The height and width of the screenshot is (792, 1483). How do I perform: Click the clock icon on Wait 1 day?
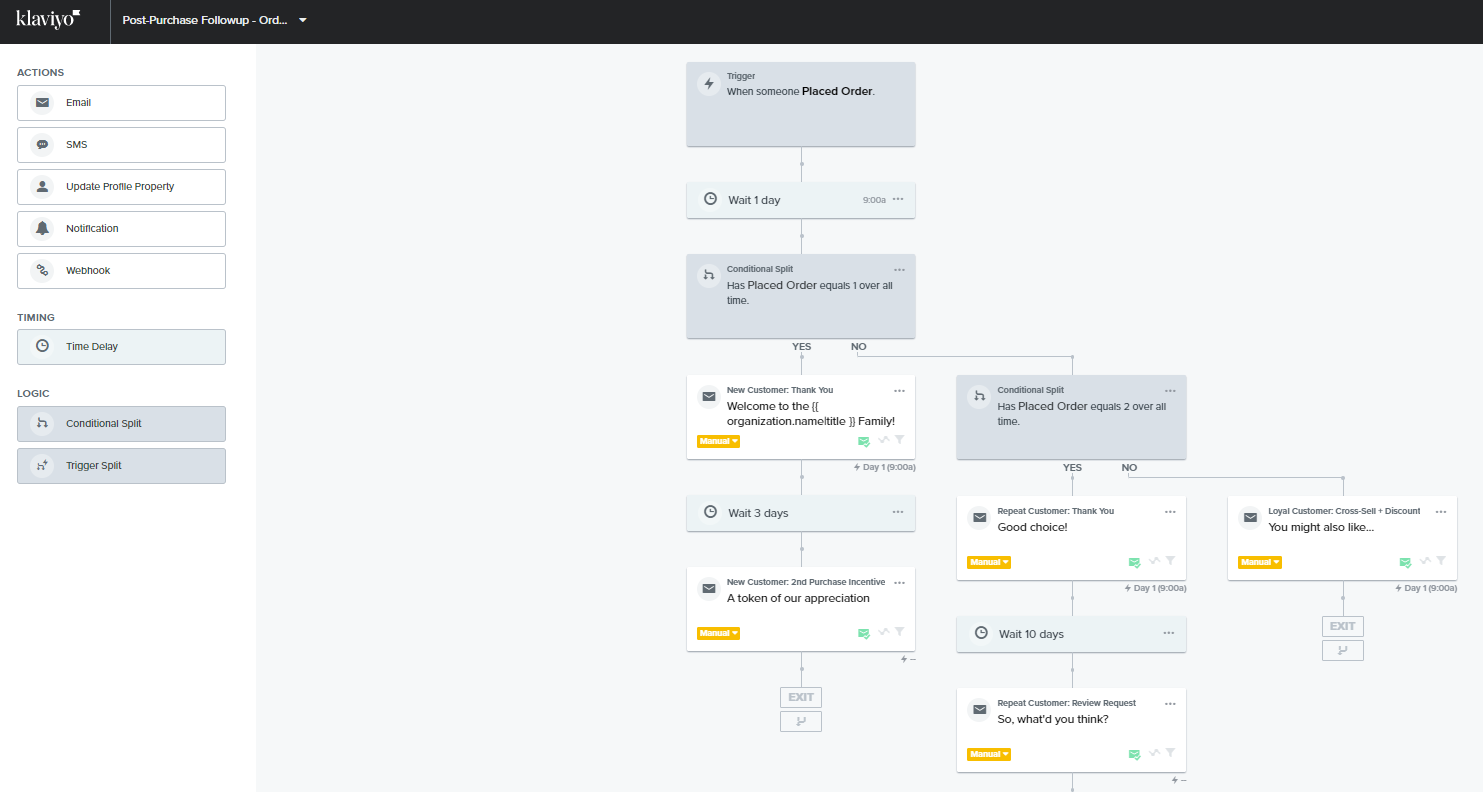(710, 199)
